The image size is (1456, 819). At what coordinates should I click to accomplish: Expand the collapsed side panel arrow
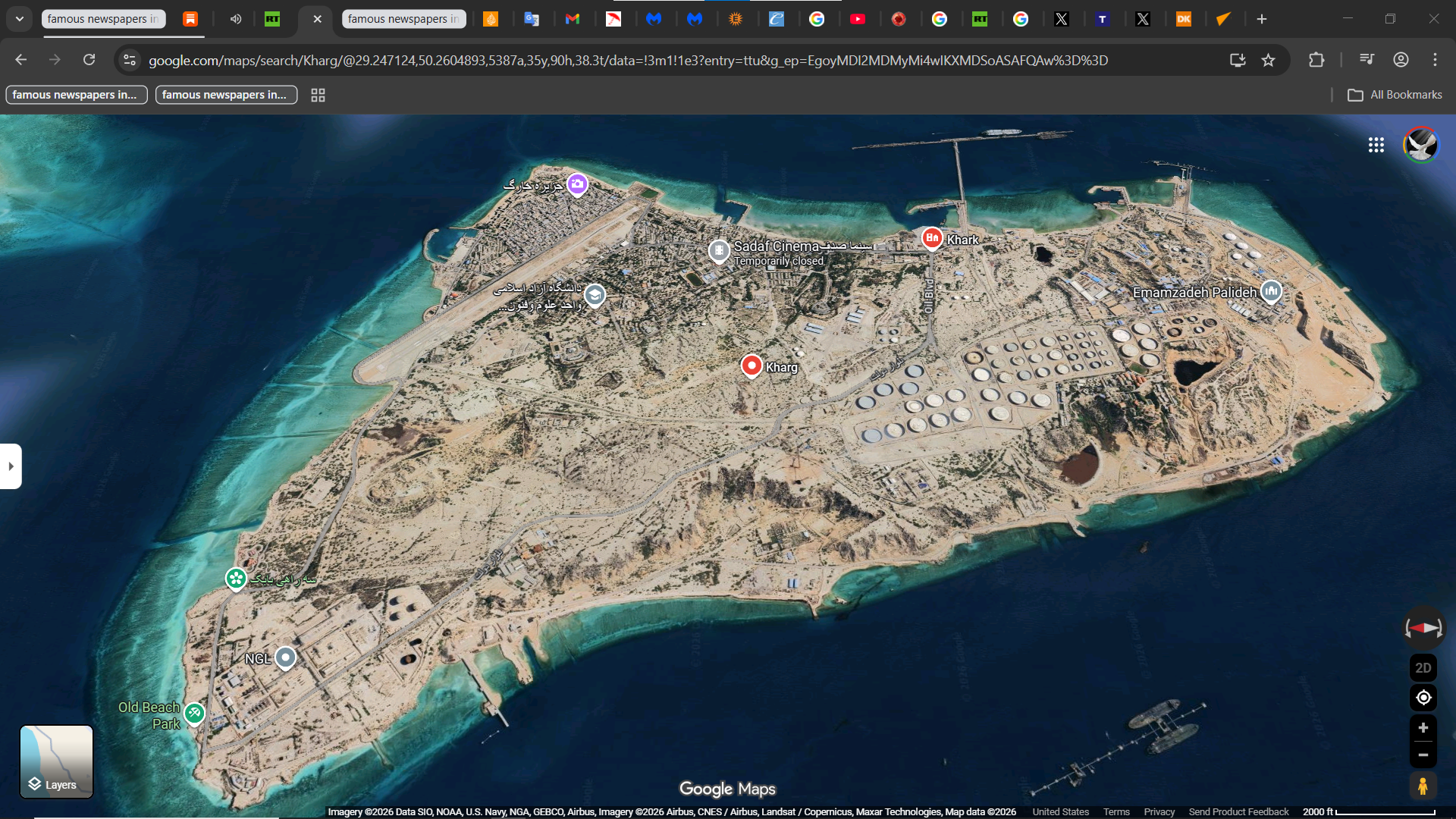pos(11,466)
